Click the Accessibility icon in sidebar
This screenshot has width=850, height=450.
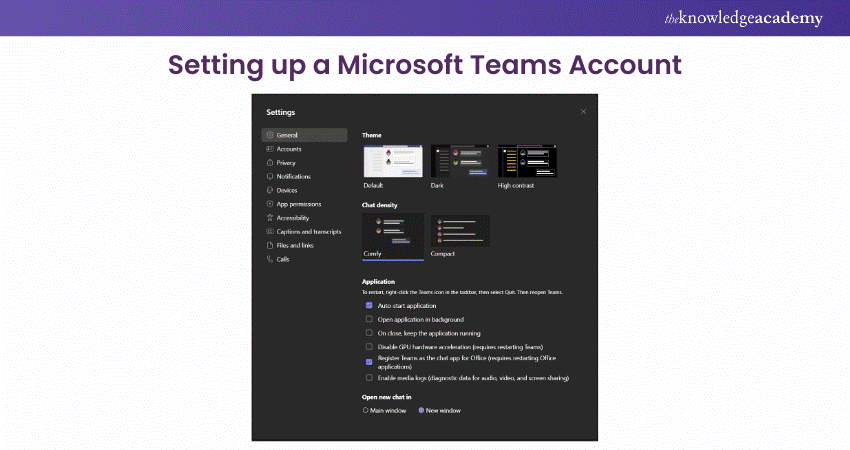[269, 217]
